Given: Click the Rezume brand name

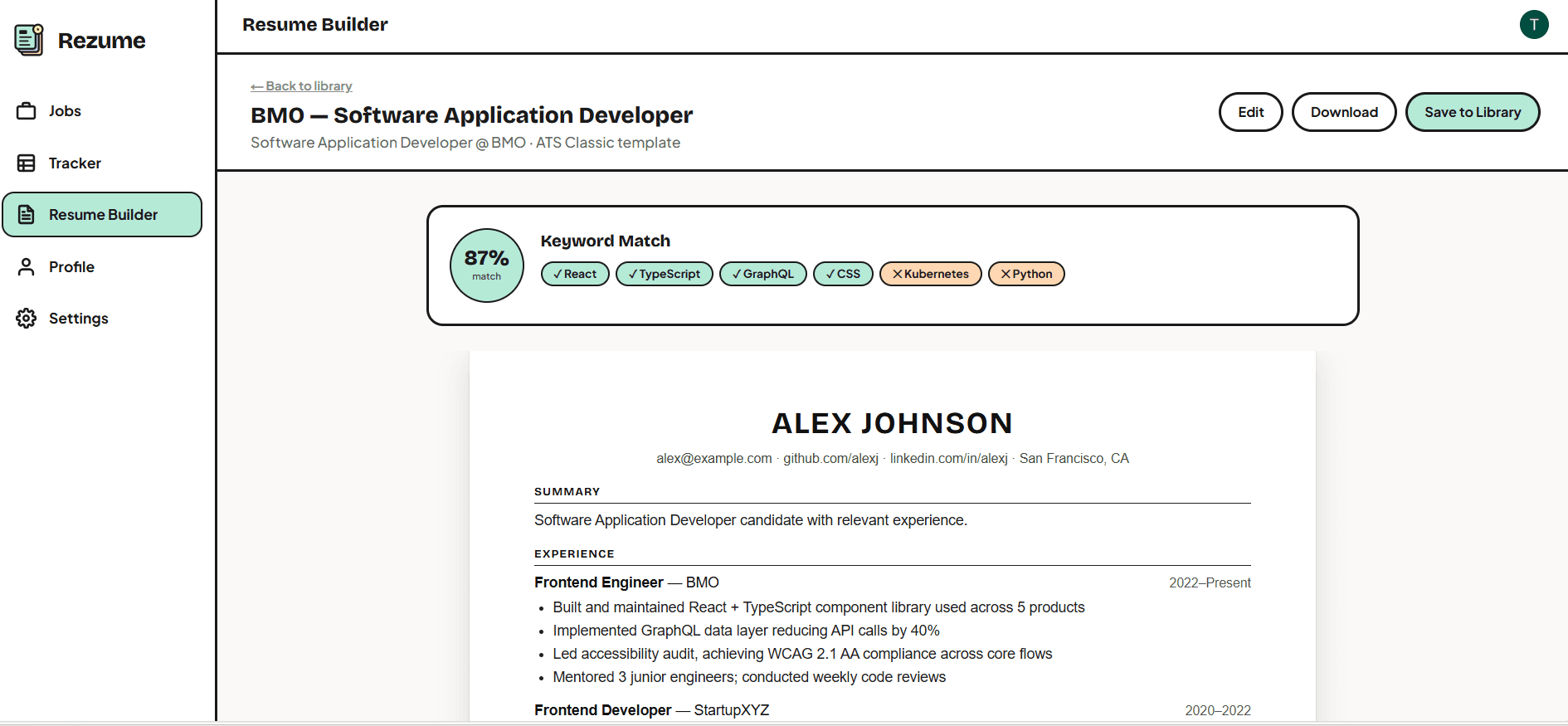Looking at the screenshot, I should [x=101, y=41].
